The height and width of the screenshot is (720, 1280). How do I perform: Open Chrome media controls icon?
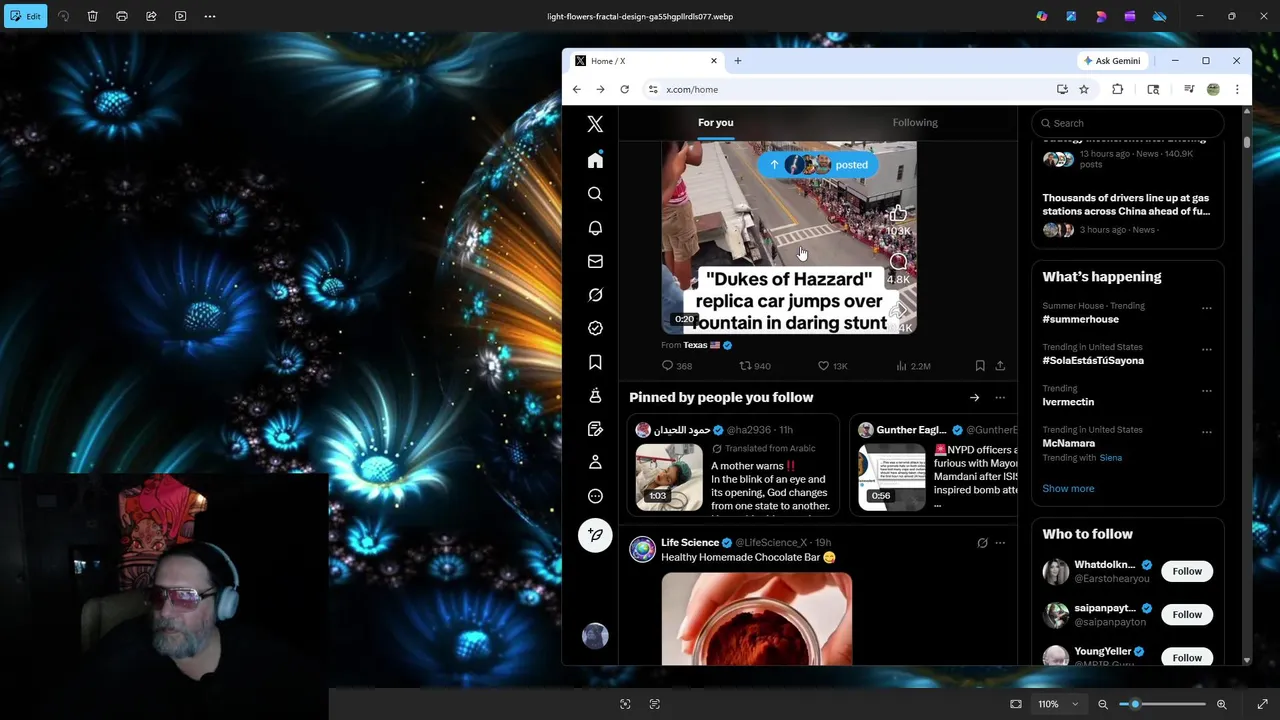1189,89
